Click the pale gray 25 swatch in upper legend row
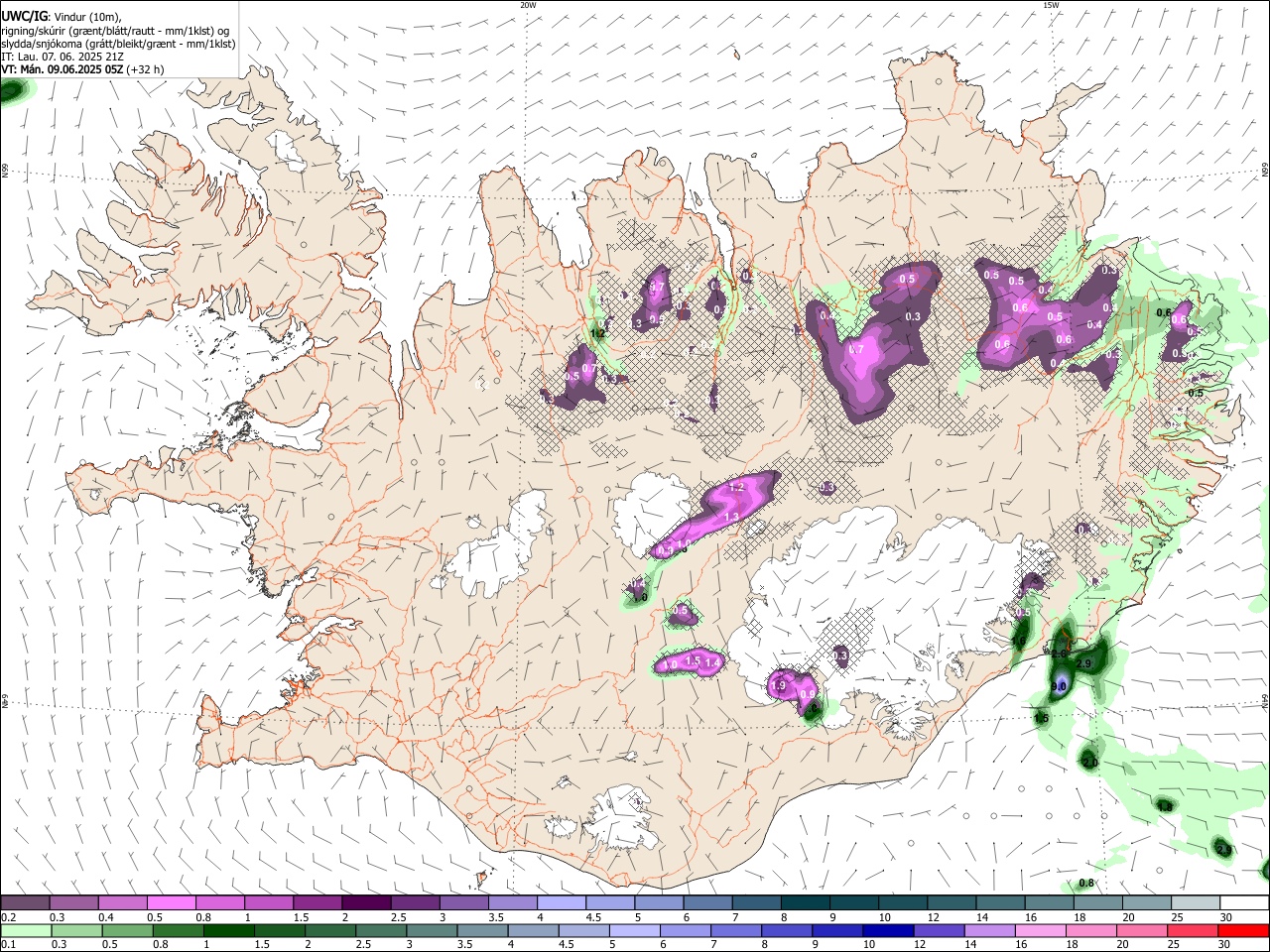Screen dimensions: 1270x952 click(x=1197, y=903)
